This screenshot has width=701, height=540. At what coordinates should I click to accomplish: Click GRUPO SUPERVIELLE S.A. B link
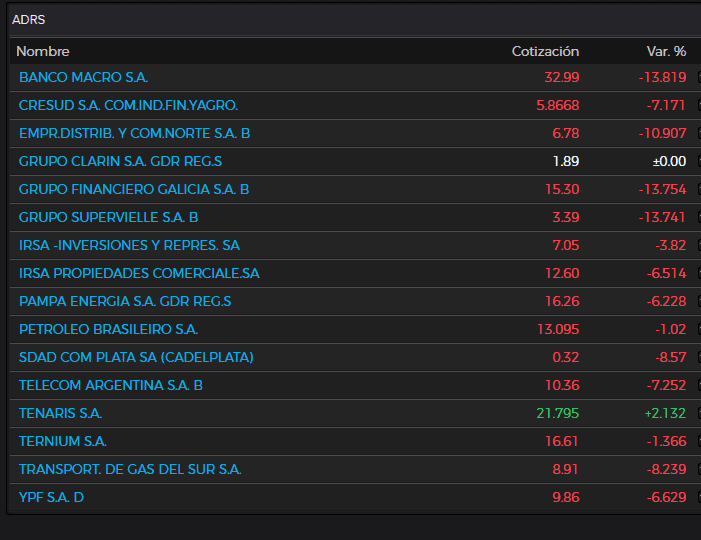(109, 217)
